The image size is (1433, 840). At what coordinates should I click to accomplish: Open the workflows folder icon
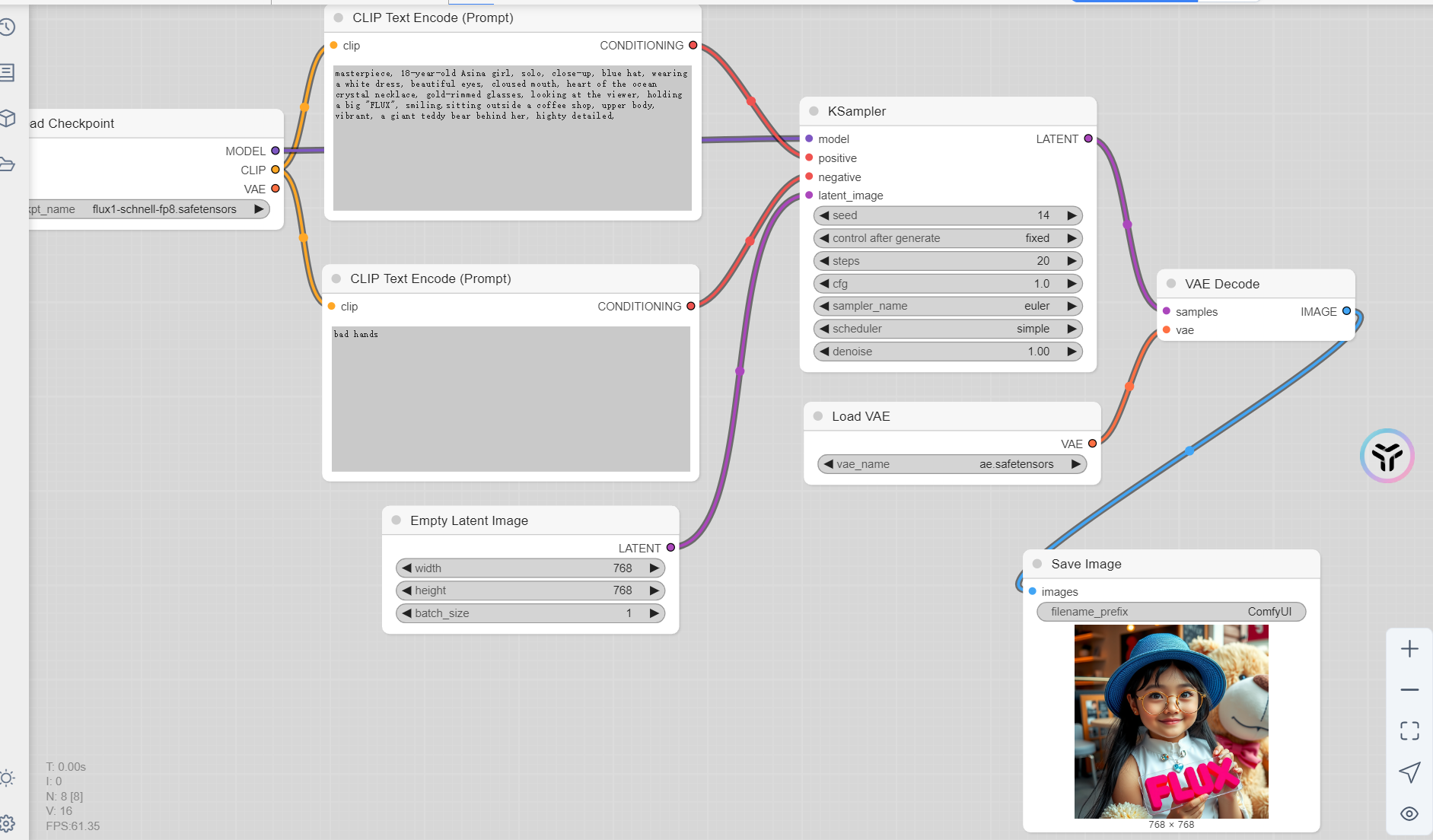[7, 164]
